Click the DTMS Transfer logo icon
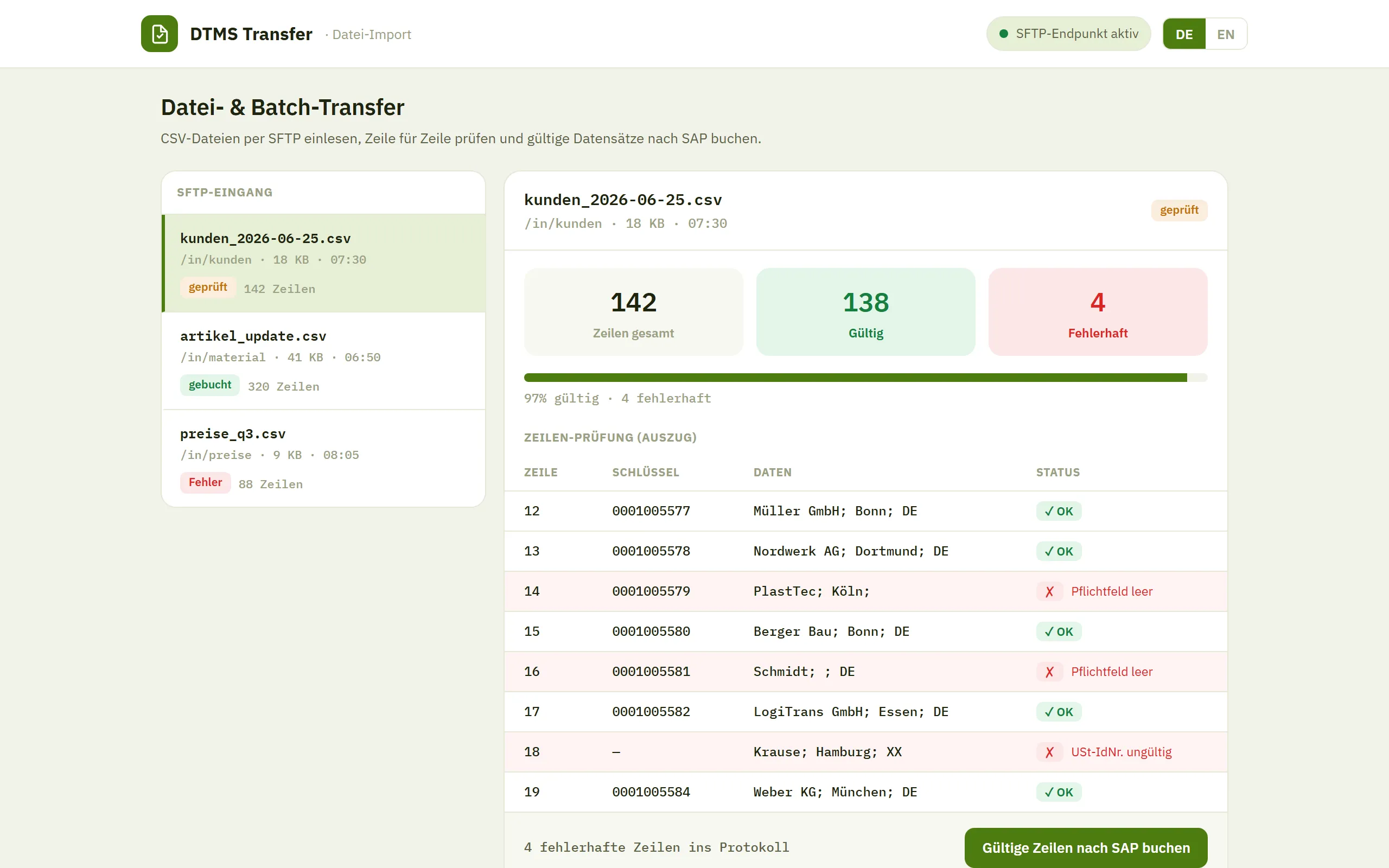1389x868 pixels. [159, 34]
